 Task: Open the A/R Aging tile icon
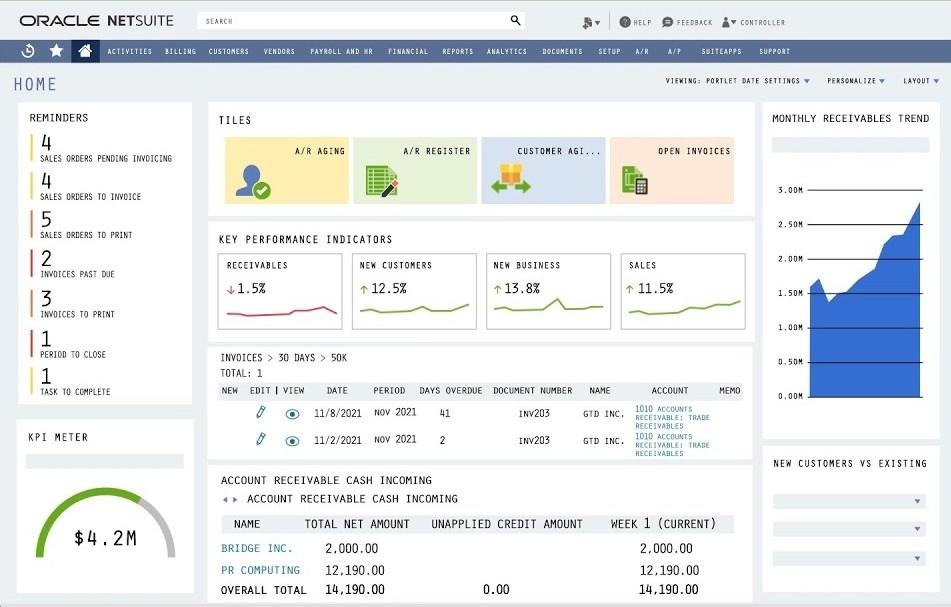click(x=253, y=181)
